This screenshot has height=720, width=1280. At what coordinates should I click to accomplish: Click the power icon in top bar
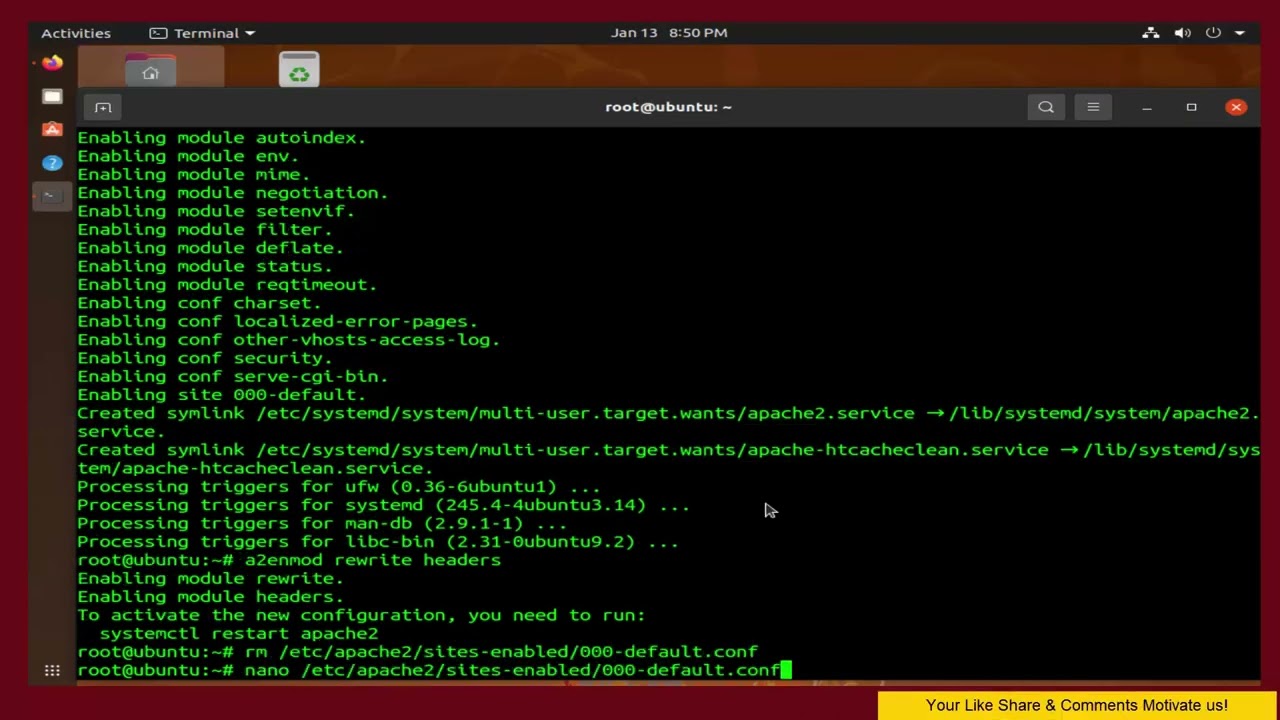pyautogui.click(x=1213, y=33)
